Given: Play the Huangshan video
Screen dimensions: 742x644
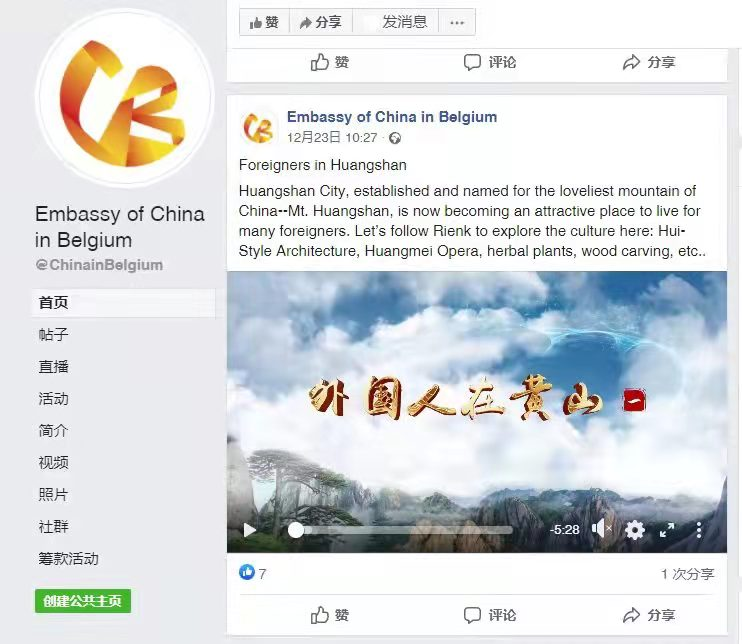Looking at the screenshot, I should click(x=249, y=530).
